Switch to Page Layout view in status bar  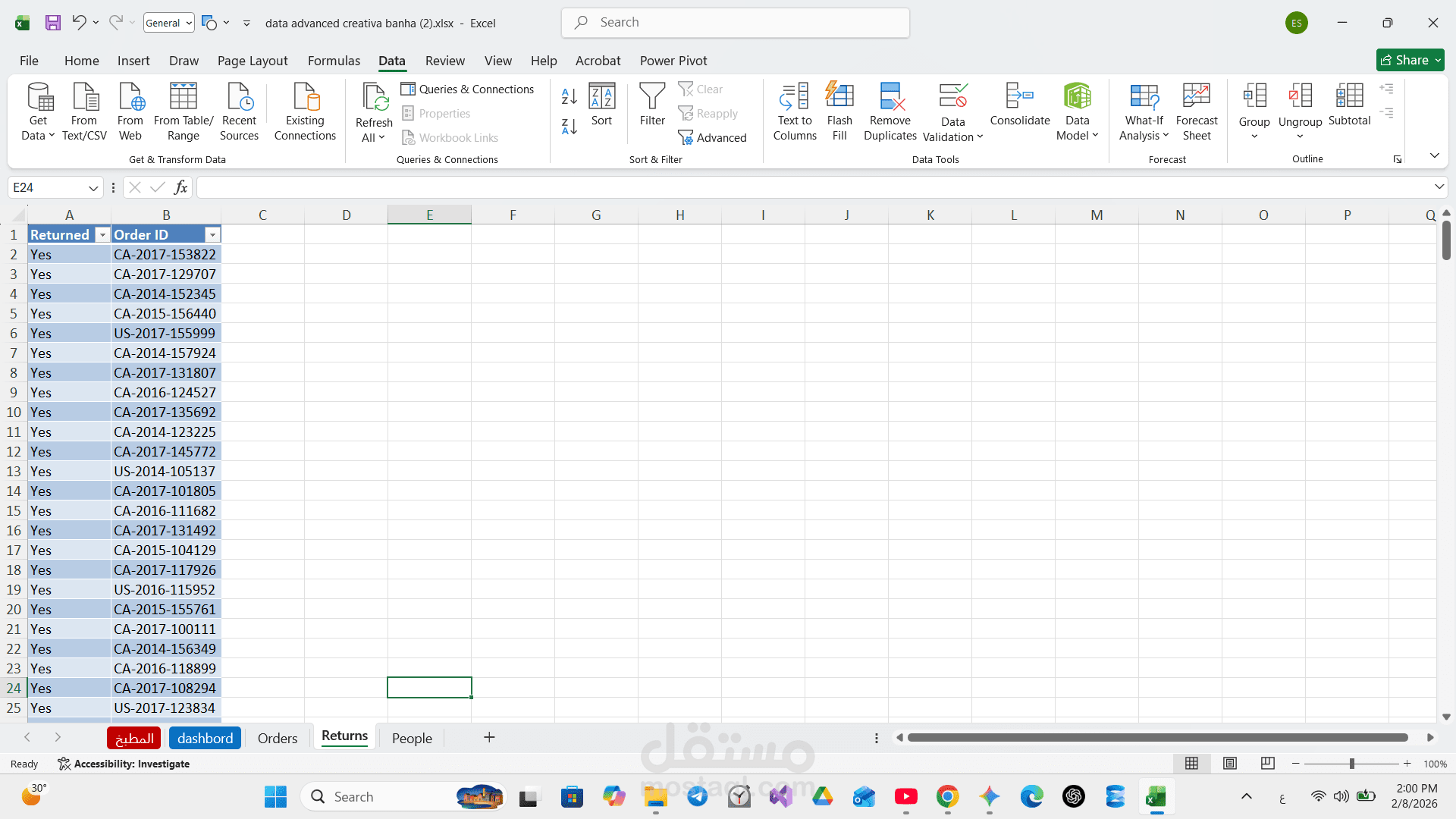point(1230,764)
